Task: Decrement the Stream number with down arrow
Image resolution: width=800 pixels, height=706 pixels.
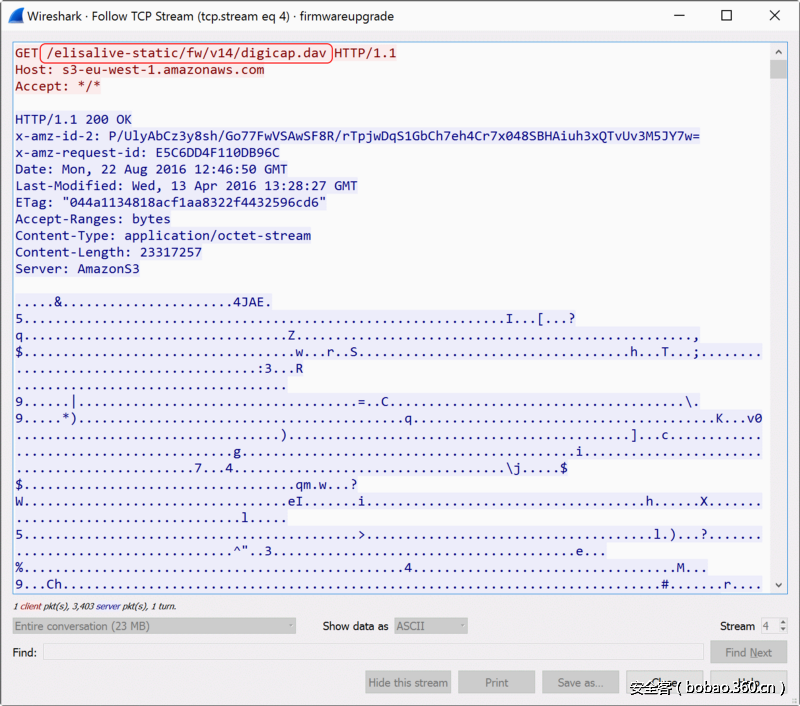Action: point(781,631)
